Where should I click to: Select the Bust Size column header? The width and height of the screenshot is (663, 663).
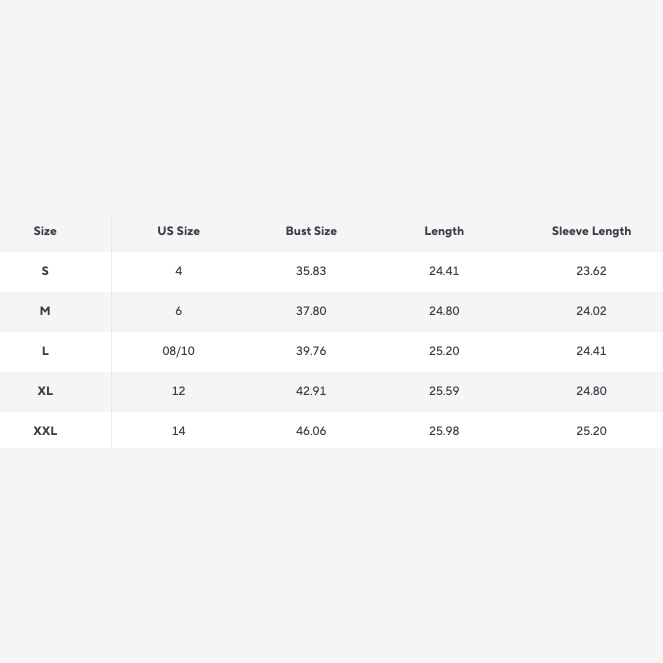(x=311, y=231)
